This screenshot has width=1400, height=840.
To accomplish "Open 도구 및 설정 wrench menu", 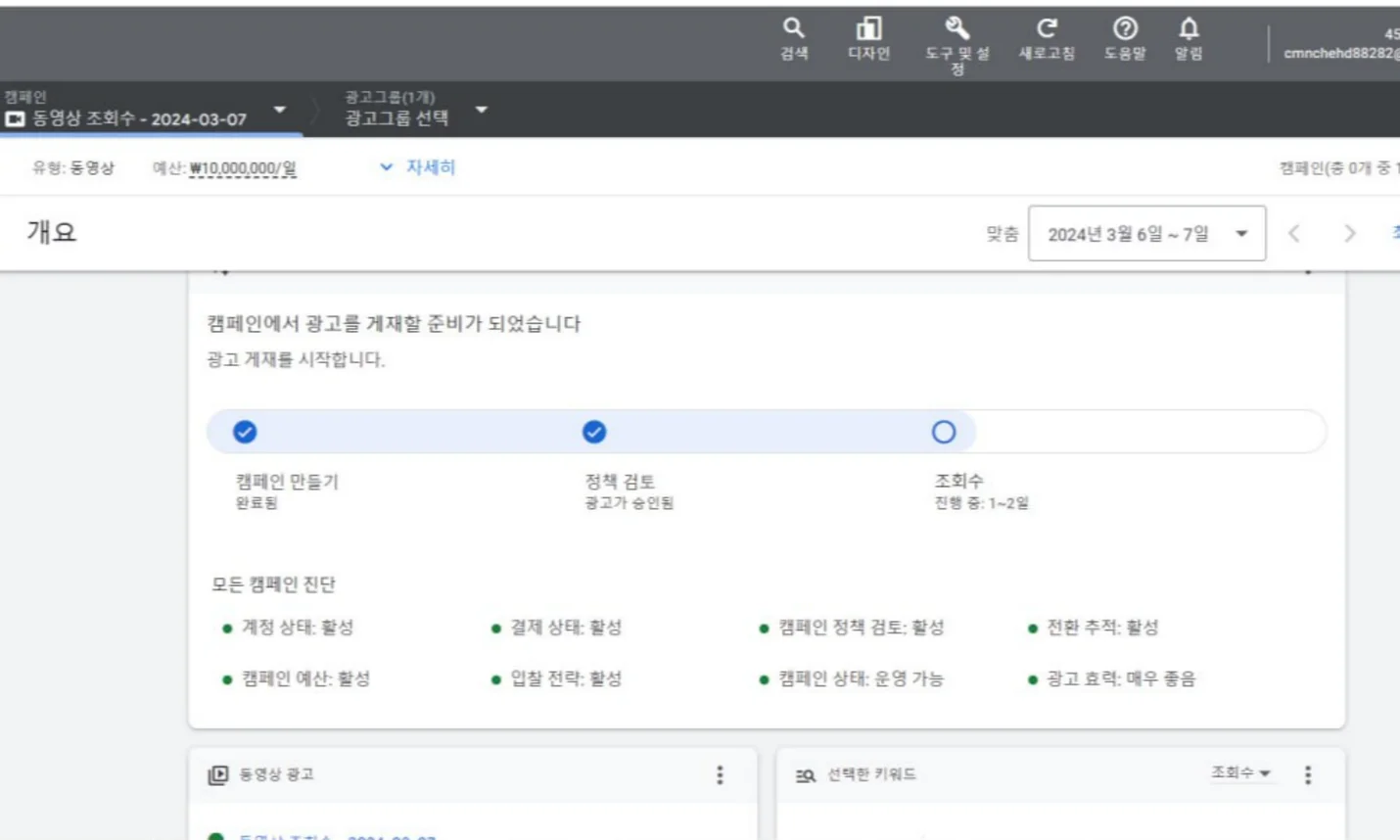I will [957, 45].
